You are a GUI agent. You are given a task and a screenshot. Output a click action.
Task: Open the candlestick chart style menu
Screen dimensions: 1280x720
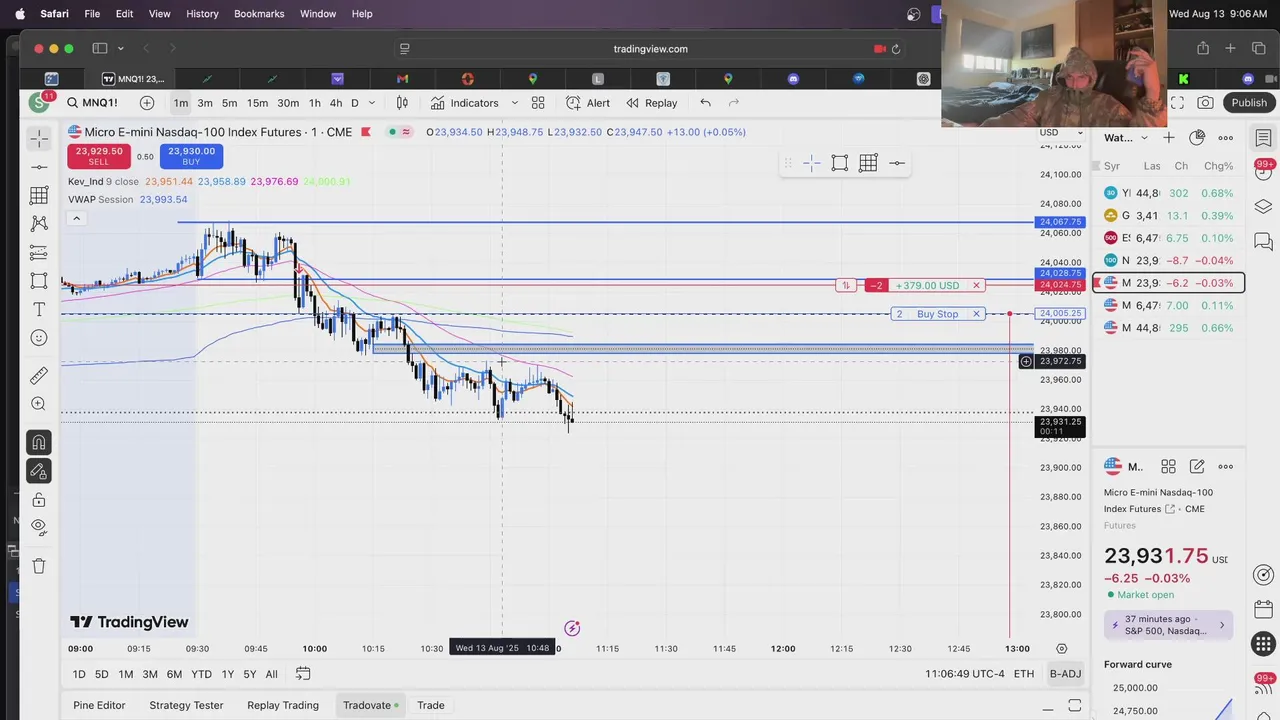tap(402, 102)
